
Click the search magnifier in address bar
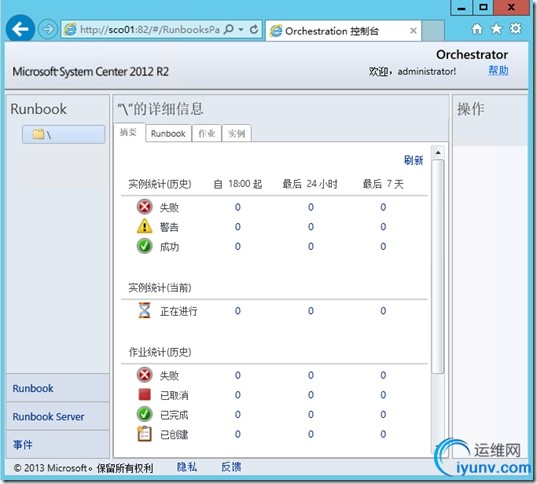(x=228, y=29)
